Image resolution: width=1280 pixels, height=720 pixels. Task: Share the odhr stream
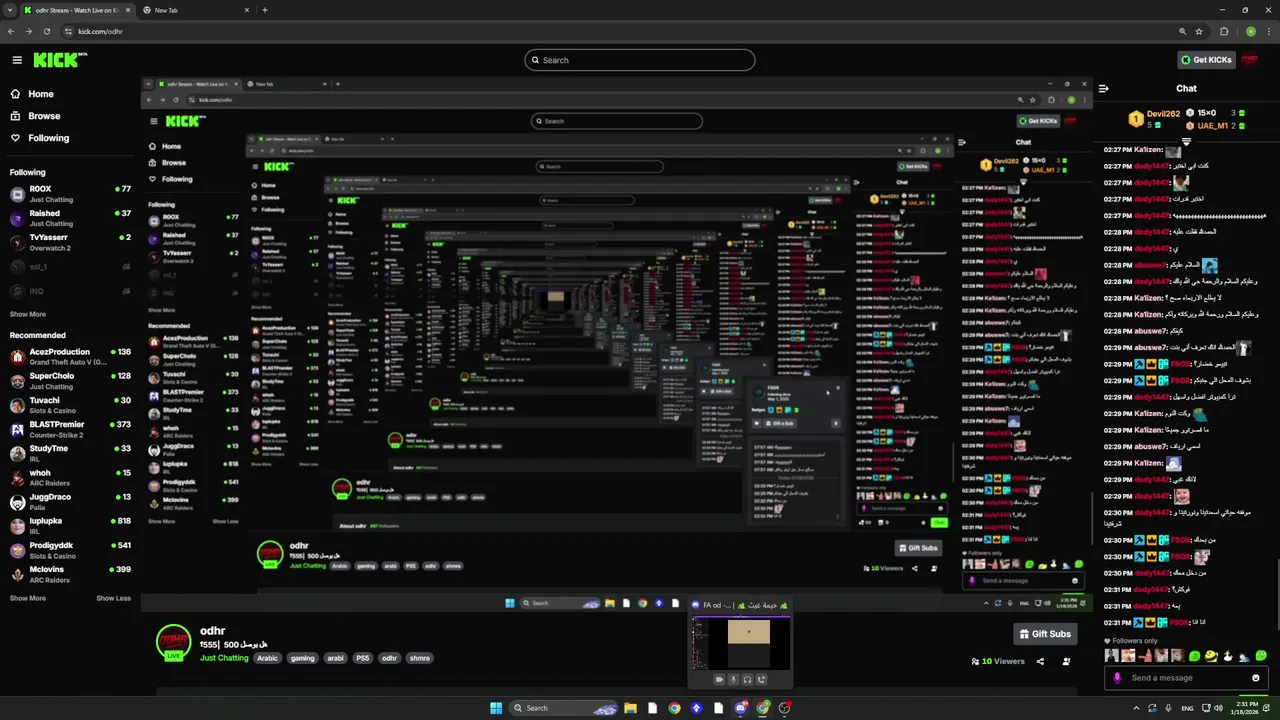(1040, 661)
